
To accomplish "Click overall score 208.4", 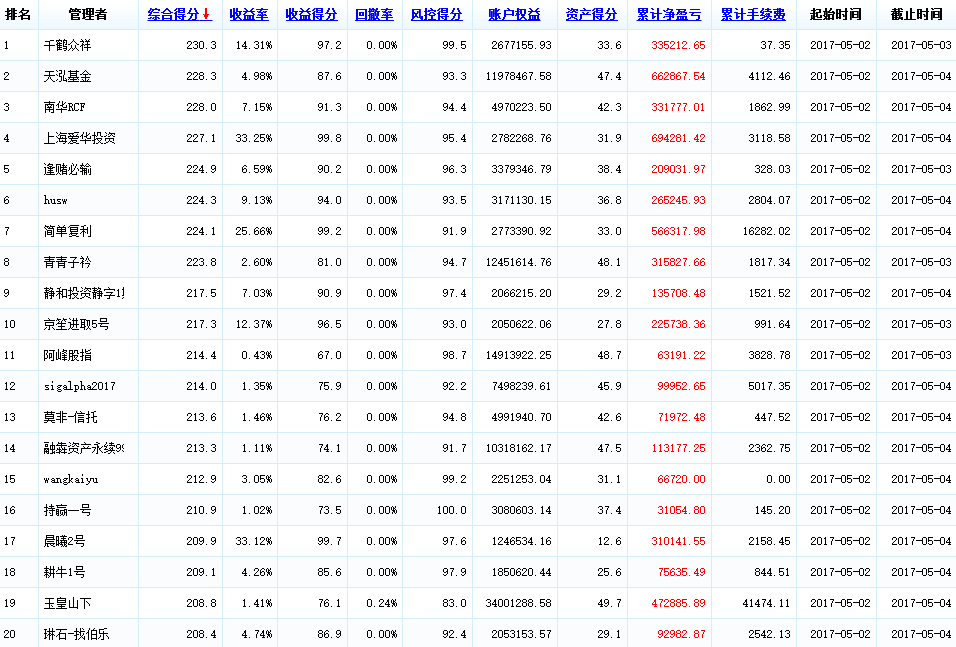I will (201, 635).
